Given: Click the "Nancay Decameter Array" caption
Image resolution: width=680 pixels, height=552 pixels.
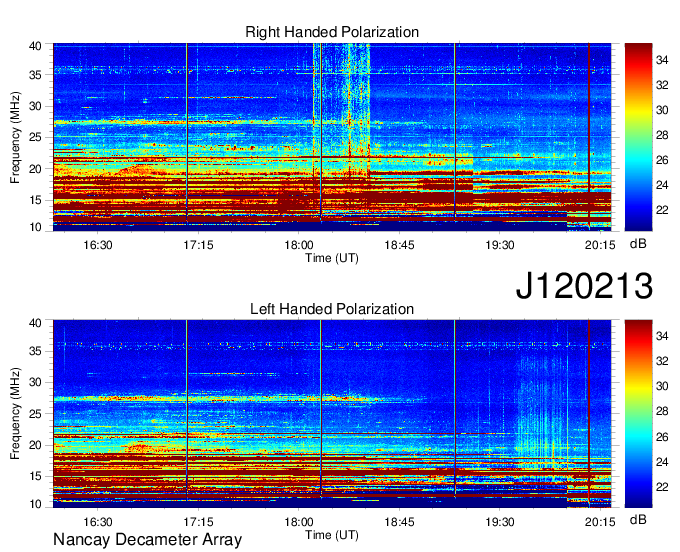Looking at the screenshot, I should click(147, 540).
